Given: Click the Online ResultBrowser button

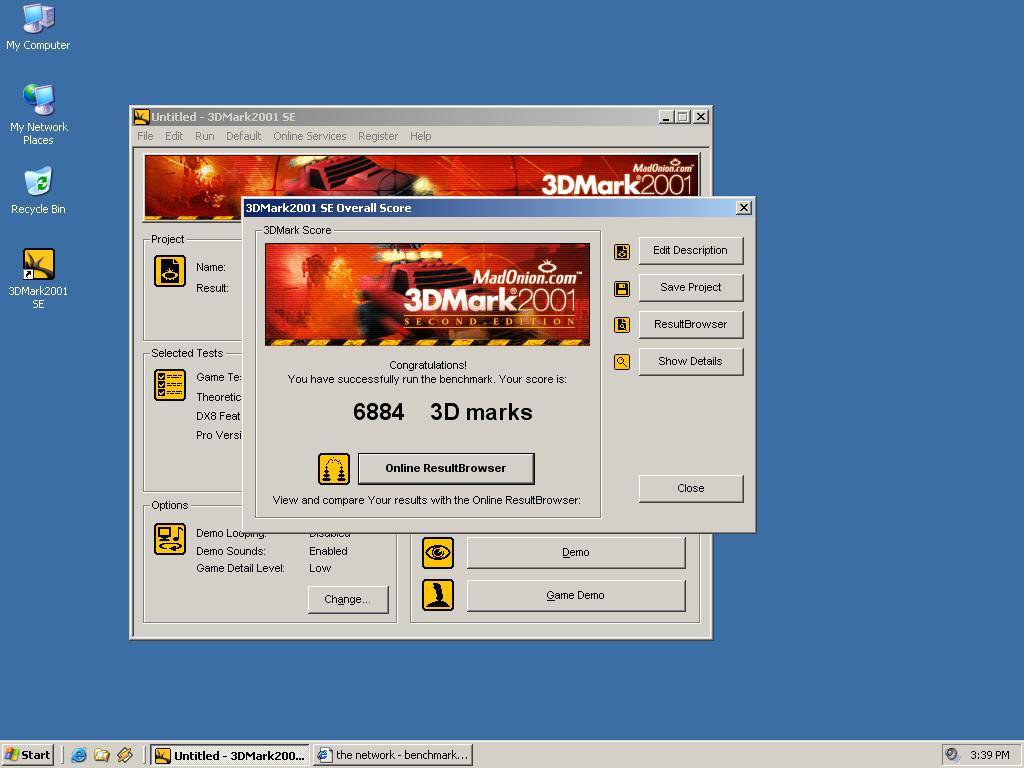Looking at the screenshot, I should (446, 468).
